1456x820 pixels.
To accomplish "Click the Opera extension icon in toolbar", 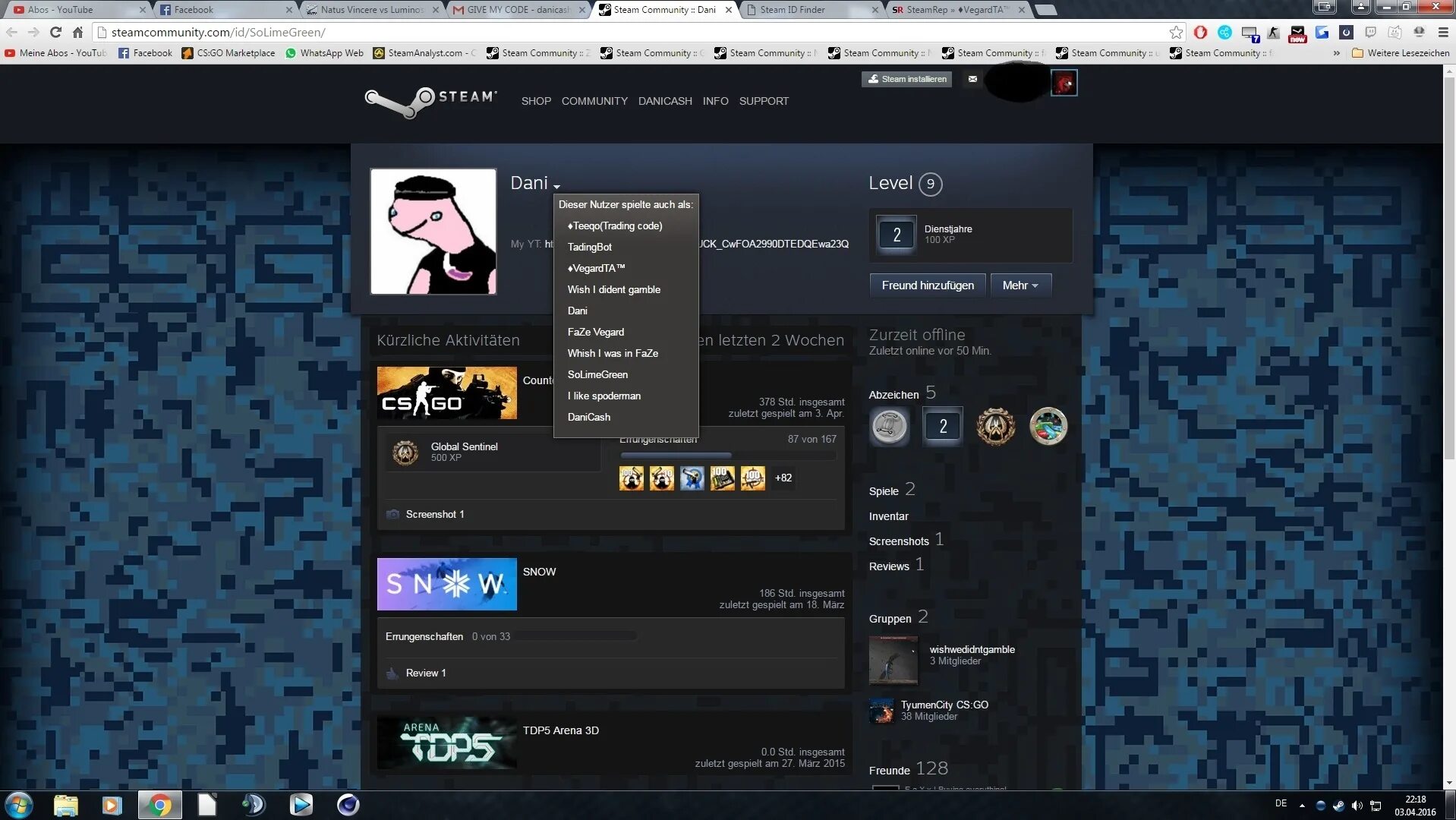I will (1200, 32).
